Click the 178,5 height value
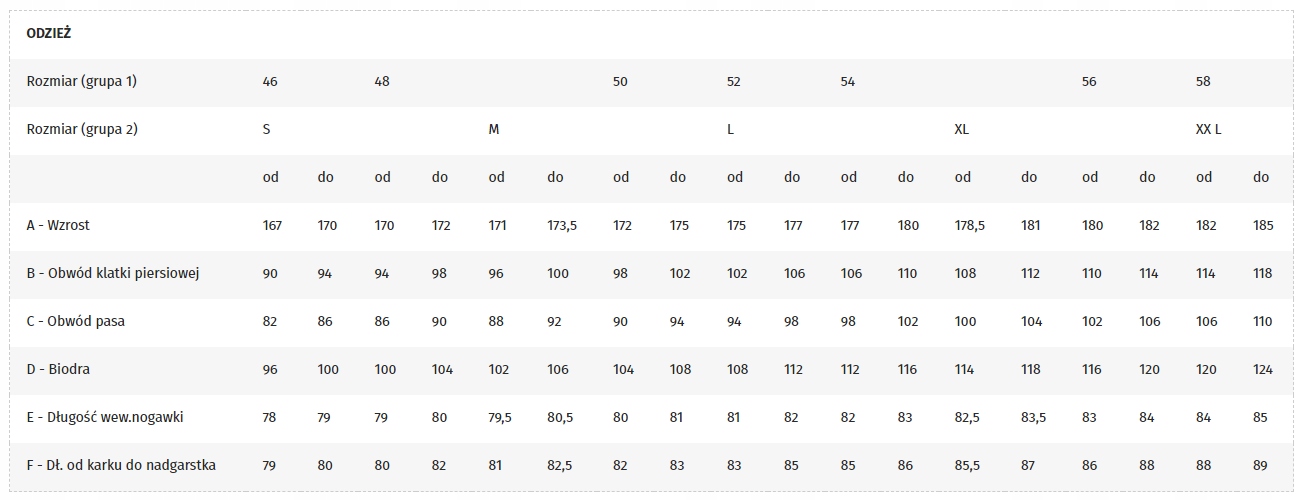 970,225
